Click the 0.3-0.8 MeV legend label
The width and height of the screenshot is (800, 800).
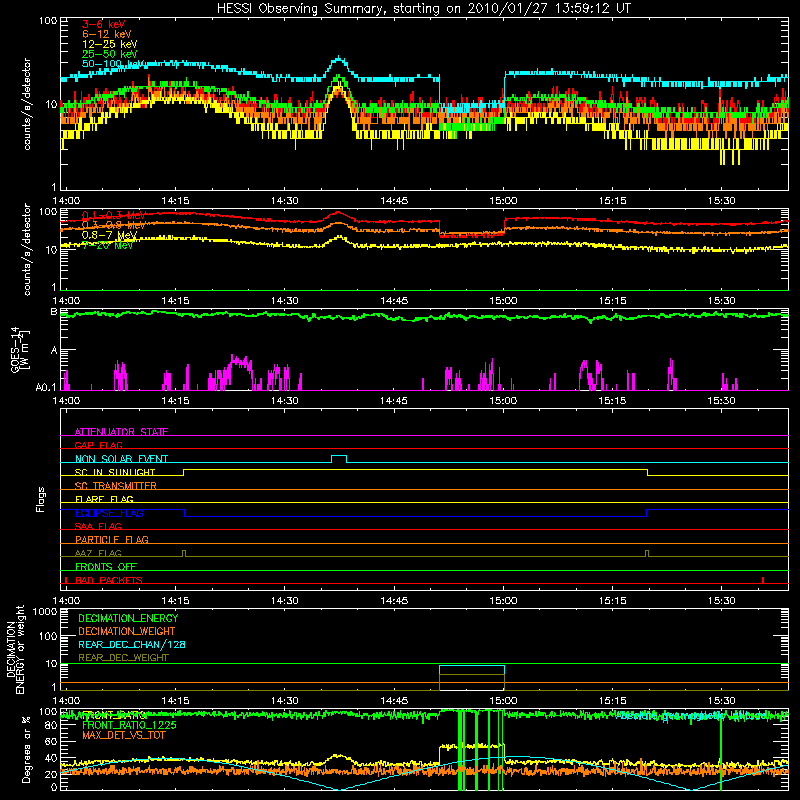point(114,225)
